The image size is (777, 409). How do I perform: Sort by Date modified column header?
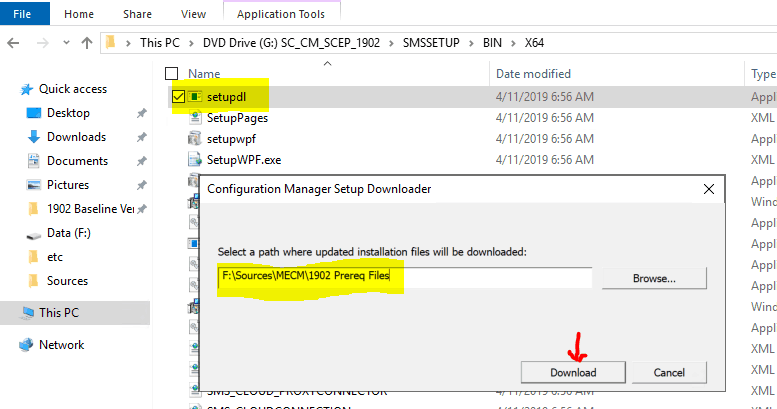(x=533, y=74)
